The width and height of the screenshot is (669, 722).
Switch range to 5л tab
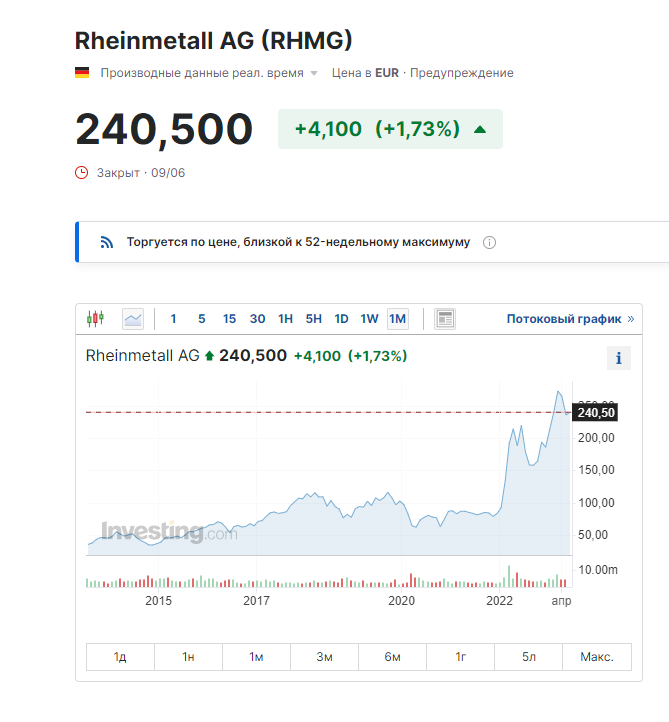click(x=529, y=657)
